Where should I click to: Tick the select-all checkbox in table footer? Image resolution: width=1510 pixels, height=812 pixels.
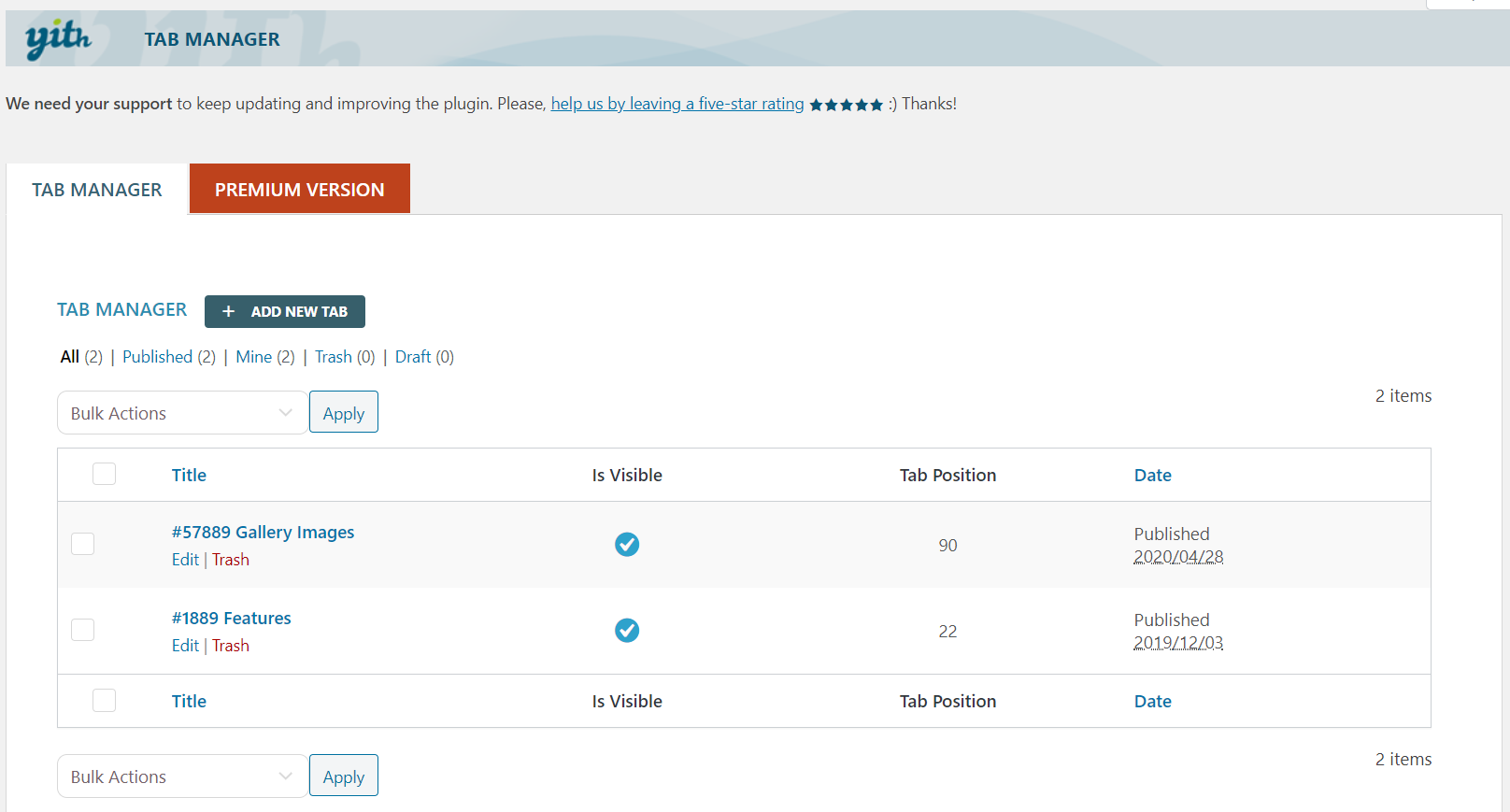click(105, 700)
